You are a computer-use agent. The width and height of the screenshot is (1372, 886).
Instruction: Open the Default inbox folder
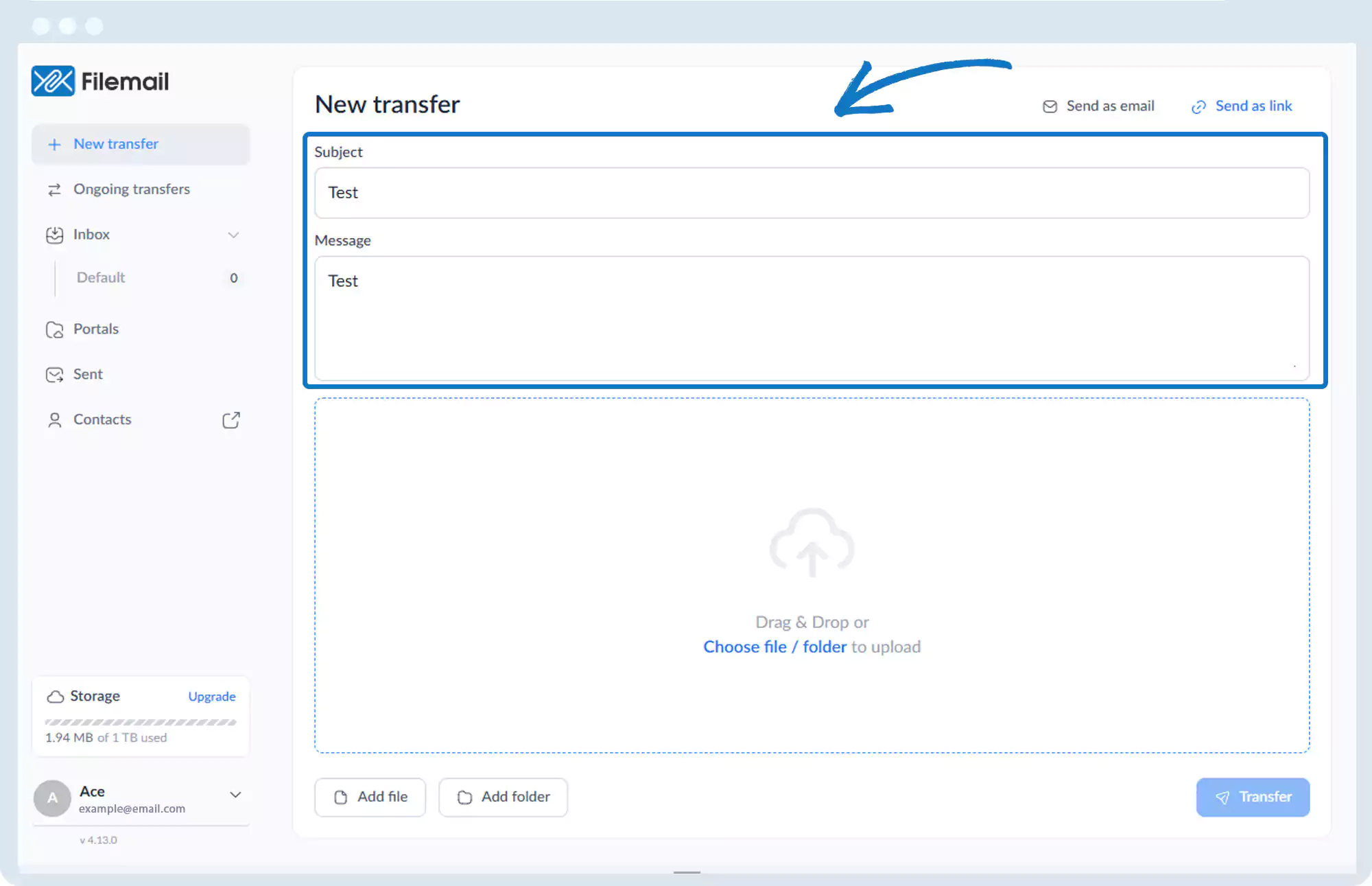point(101,278)
